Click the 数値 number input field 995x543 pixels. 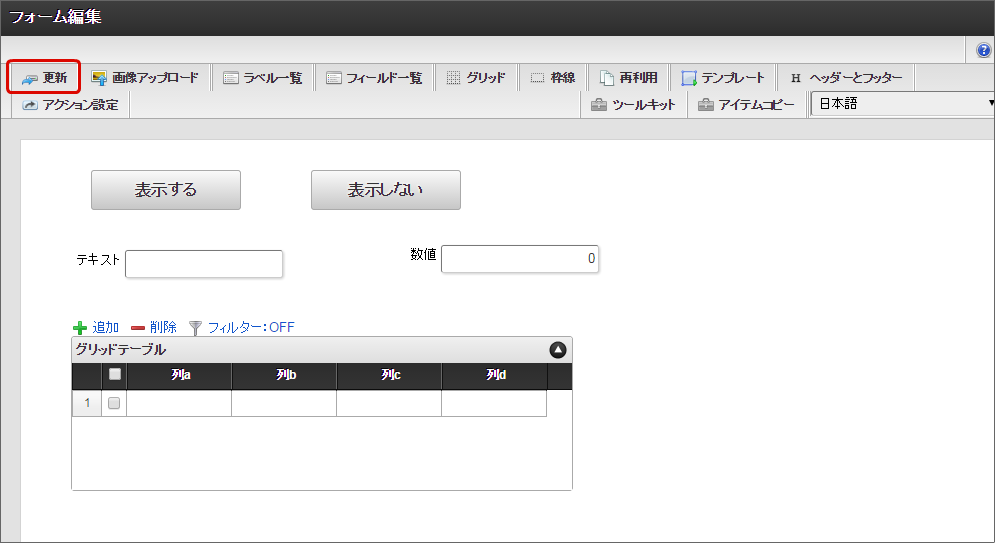point(520,259)
